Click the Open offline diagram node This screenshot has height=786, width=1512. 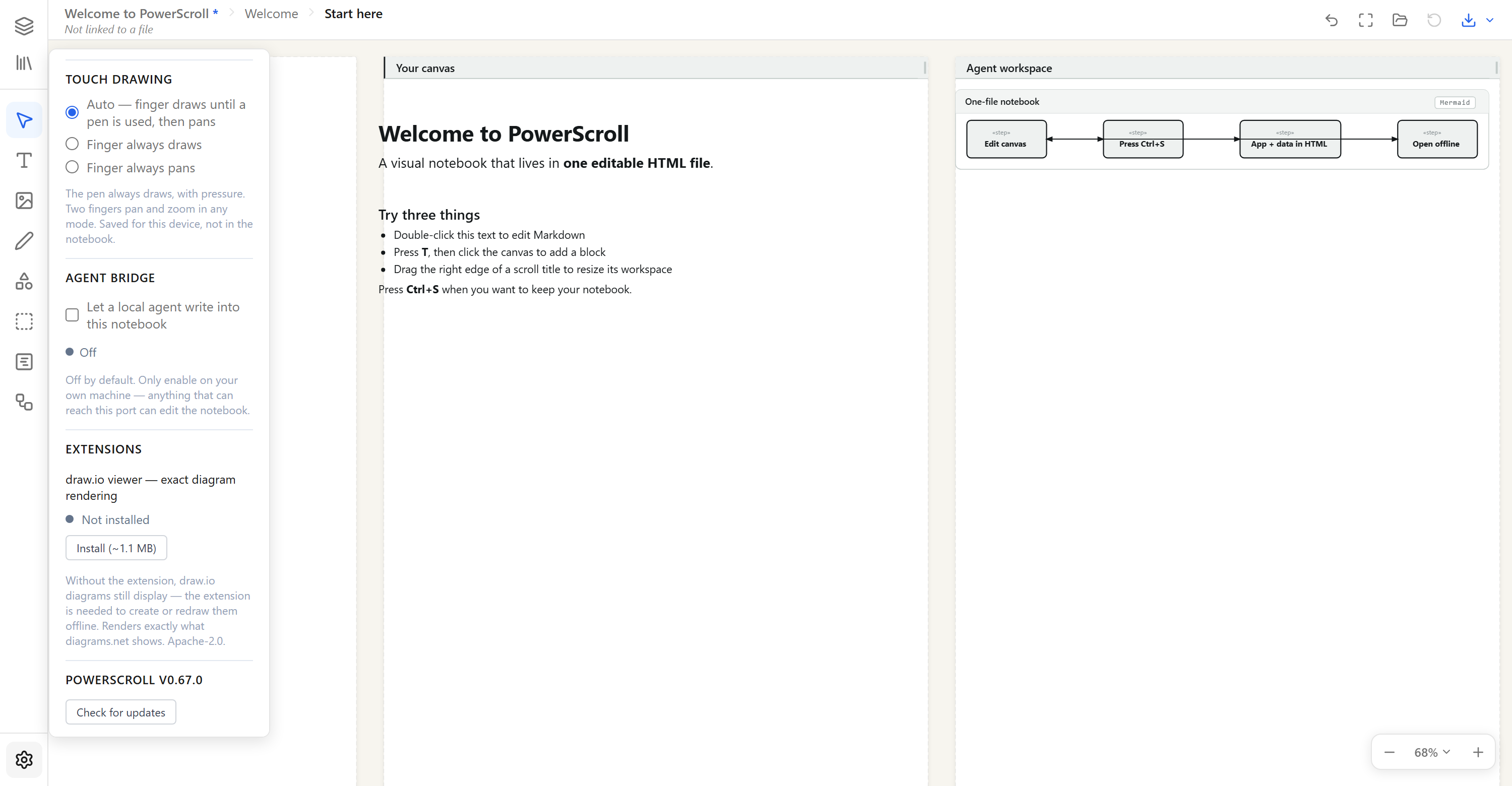[x=1437, y=139]
